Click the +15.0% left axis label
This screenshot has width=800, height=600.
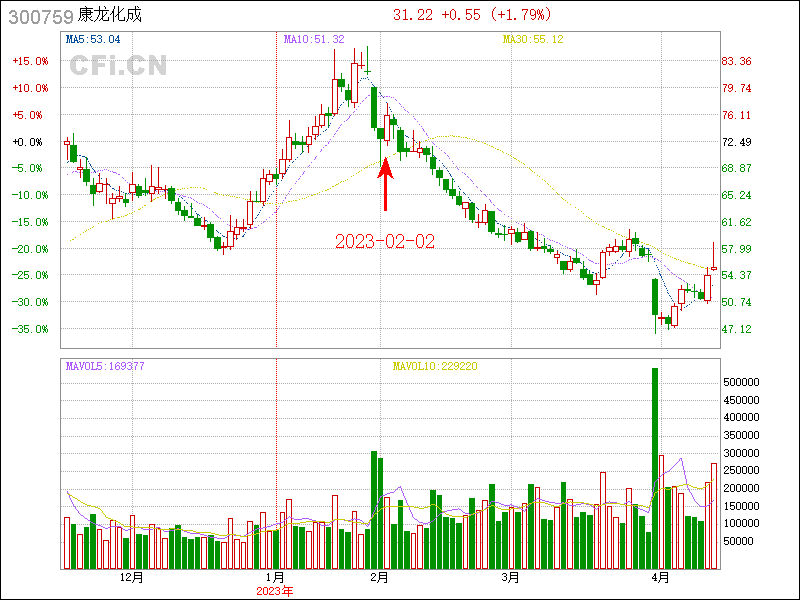click(x=30, y=61)
